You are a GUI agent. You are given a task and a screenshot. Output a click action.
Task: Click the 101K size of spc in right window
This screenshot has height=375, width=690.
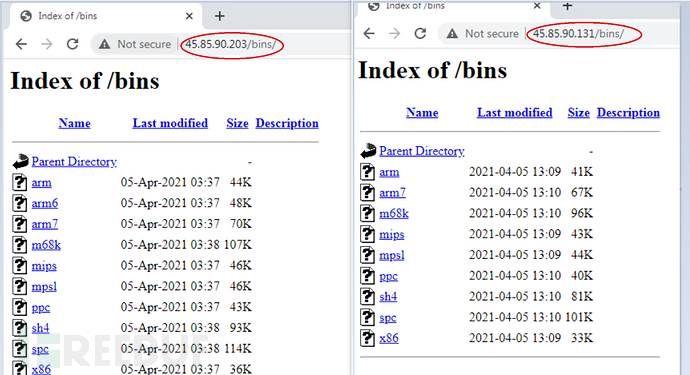pyautogui.click(x=579, y=317)
